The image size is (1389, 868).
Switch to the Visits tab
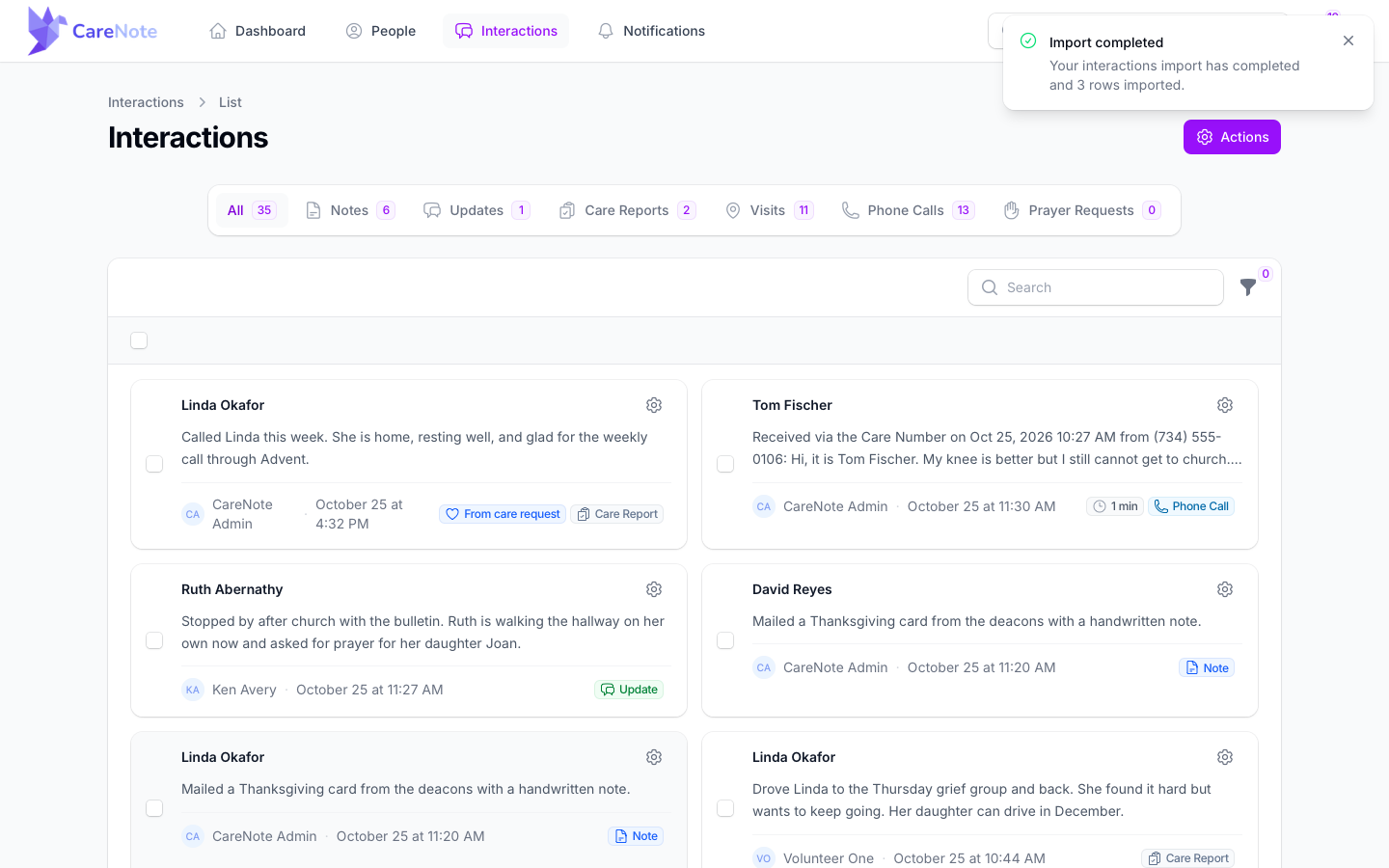pyautogui.click(x=770, y=210)
